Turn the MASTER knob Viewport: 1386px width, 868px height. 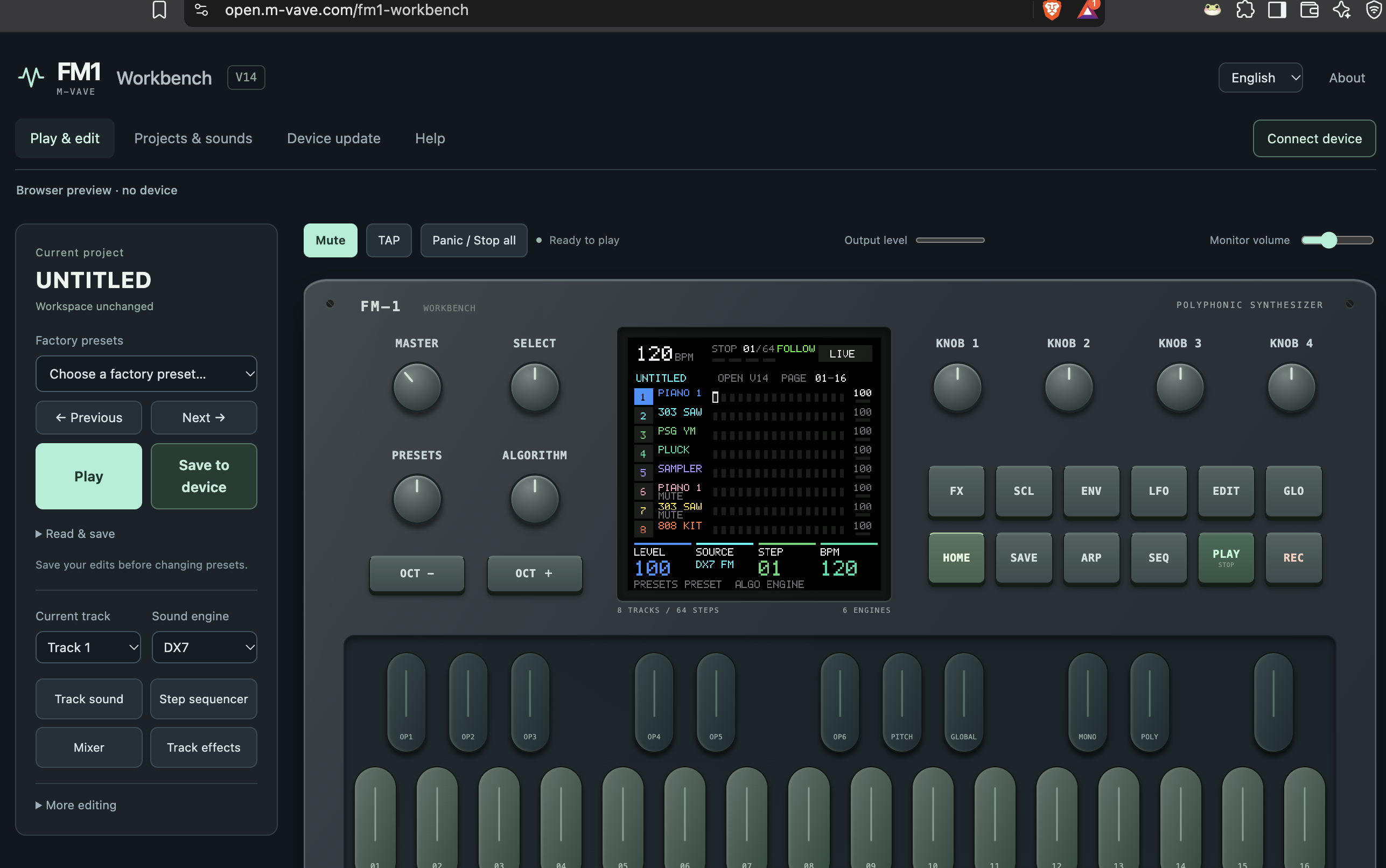417,387
